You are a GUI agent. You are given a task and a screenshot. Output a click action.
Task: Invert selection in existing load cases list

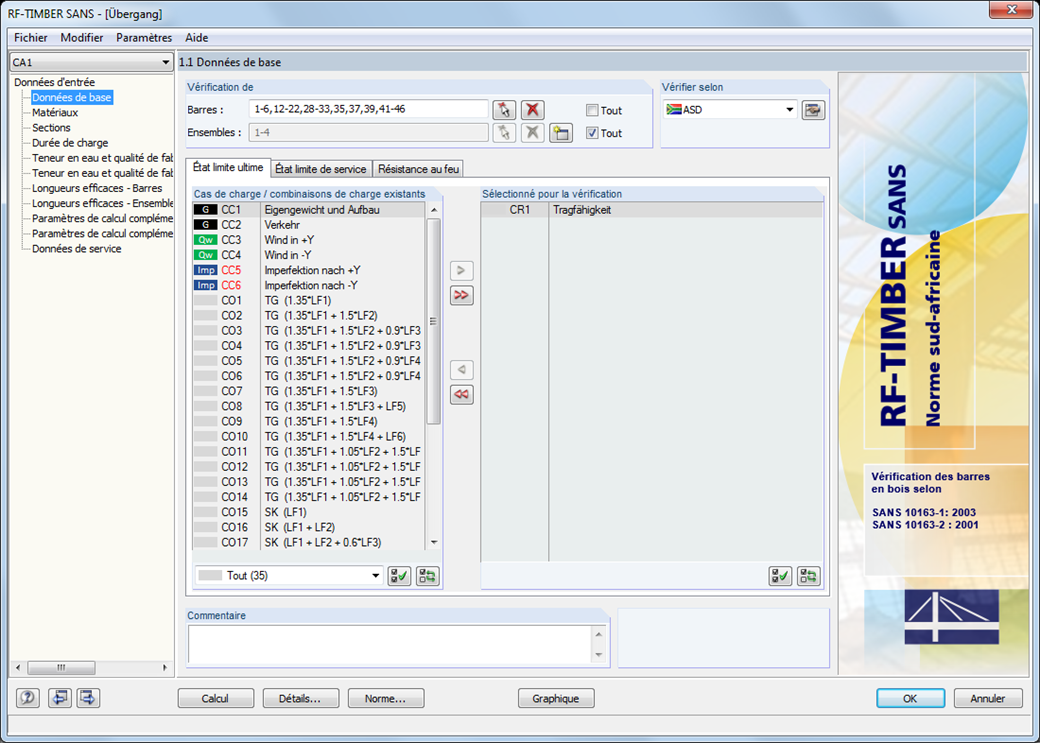point(428,576)
